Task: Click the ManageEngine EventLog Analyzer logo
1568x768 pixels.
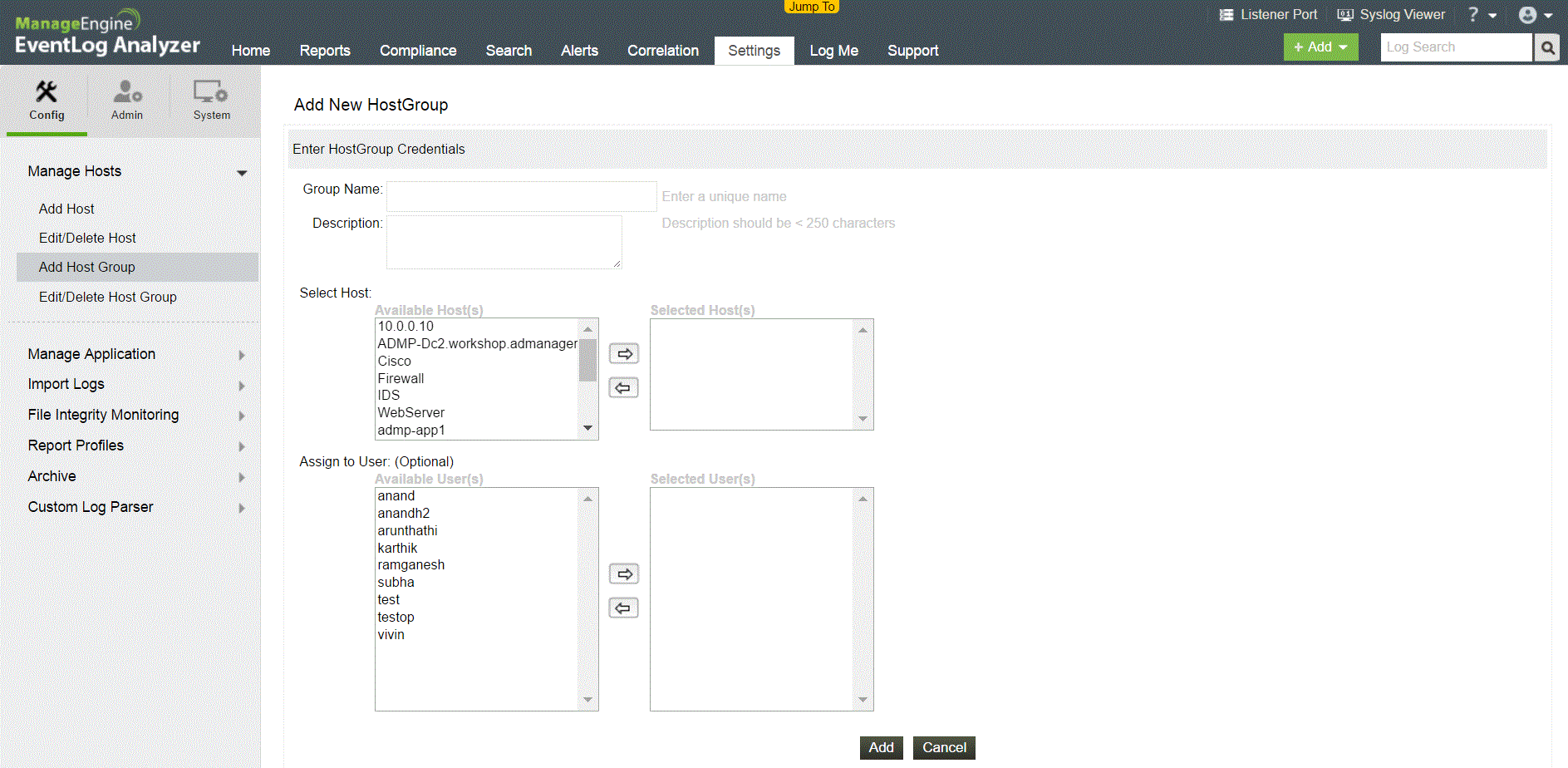Action: point(107,33)
